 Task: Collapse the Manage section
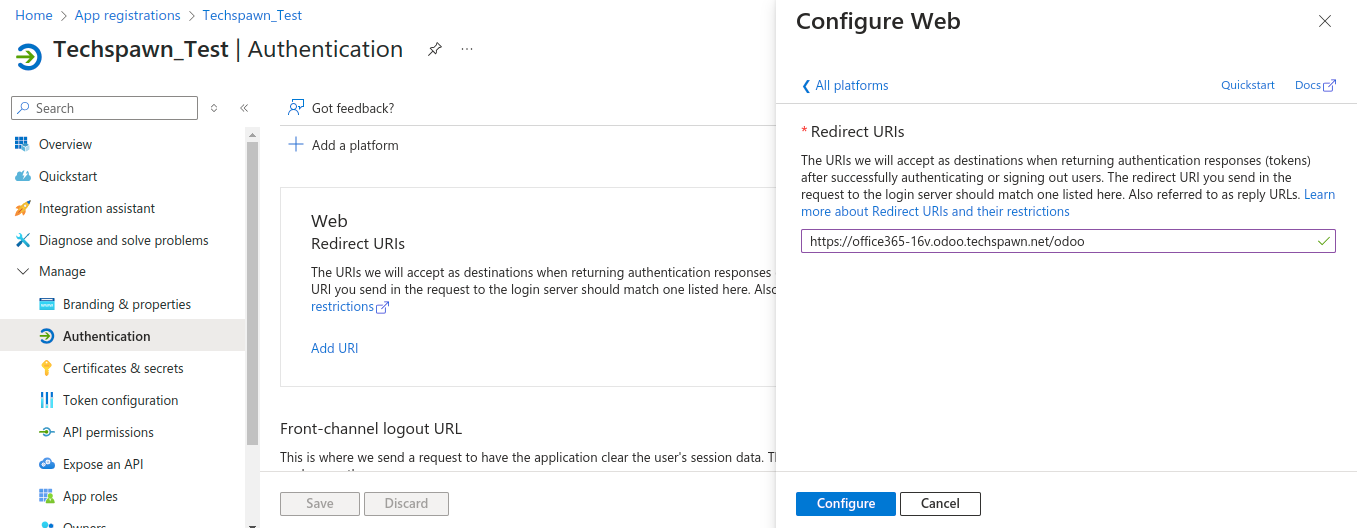coord(23,272)
